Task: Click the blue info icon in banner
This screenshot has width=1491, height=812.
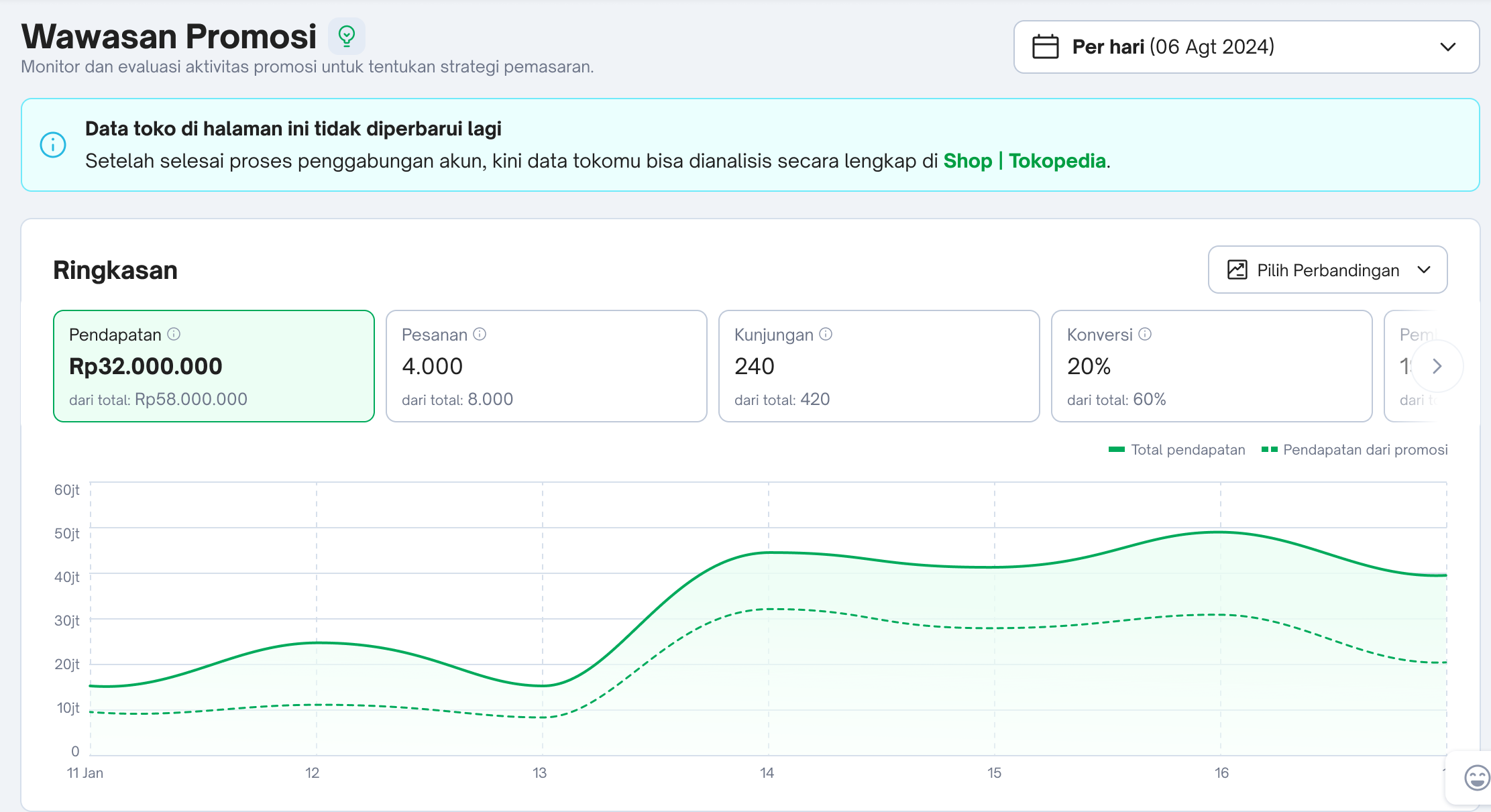Action: [53, 145]
